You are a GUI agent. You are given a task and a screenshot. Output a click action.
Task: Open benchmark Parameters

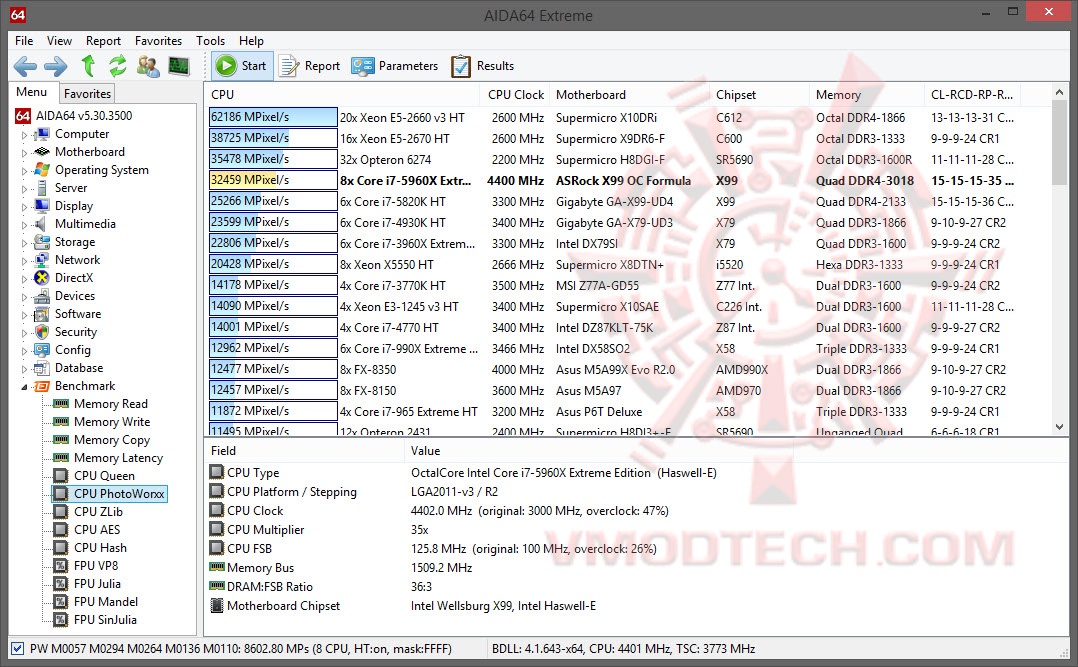[x=395, y=66]
